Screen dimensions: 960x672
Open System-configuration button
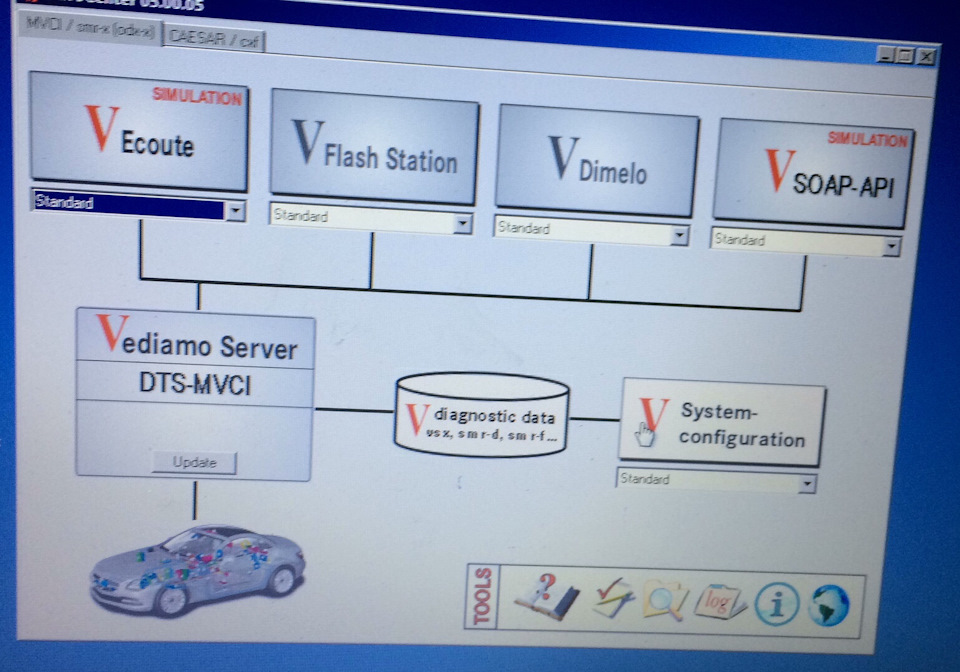tap(721, 423)
